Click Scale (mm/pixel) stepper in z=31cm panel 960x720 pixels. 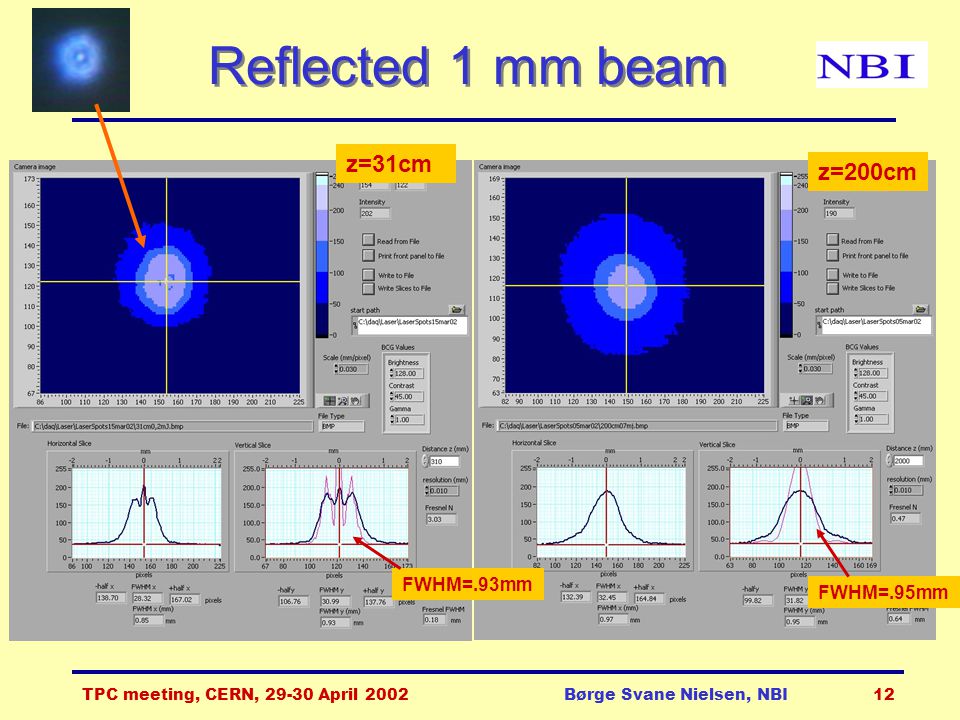point(336,369)
